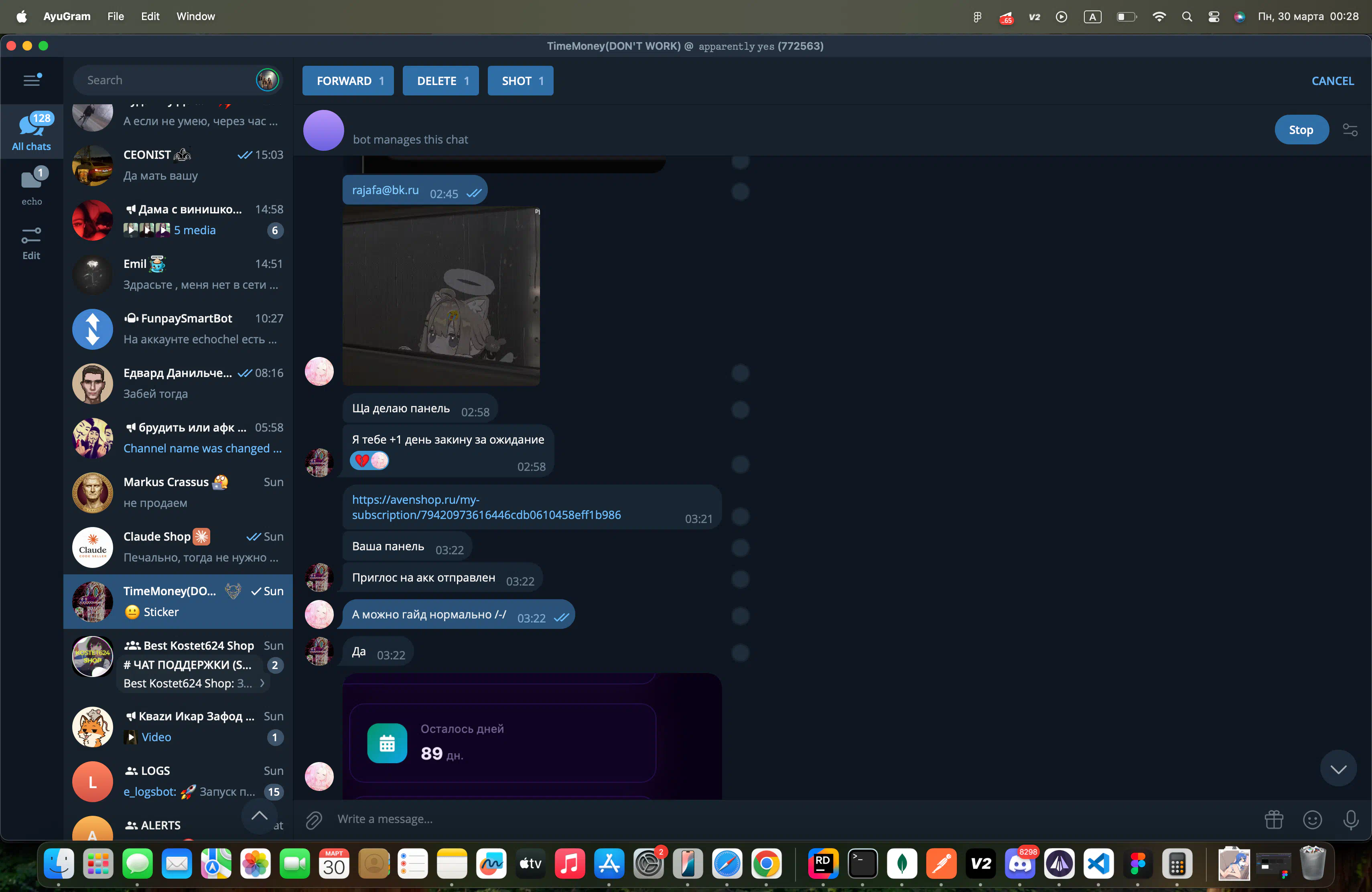Select the message 'Да' via its circle
The width and height of the screenshot is (1372, 892).
pos(740,653)
